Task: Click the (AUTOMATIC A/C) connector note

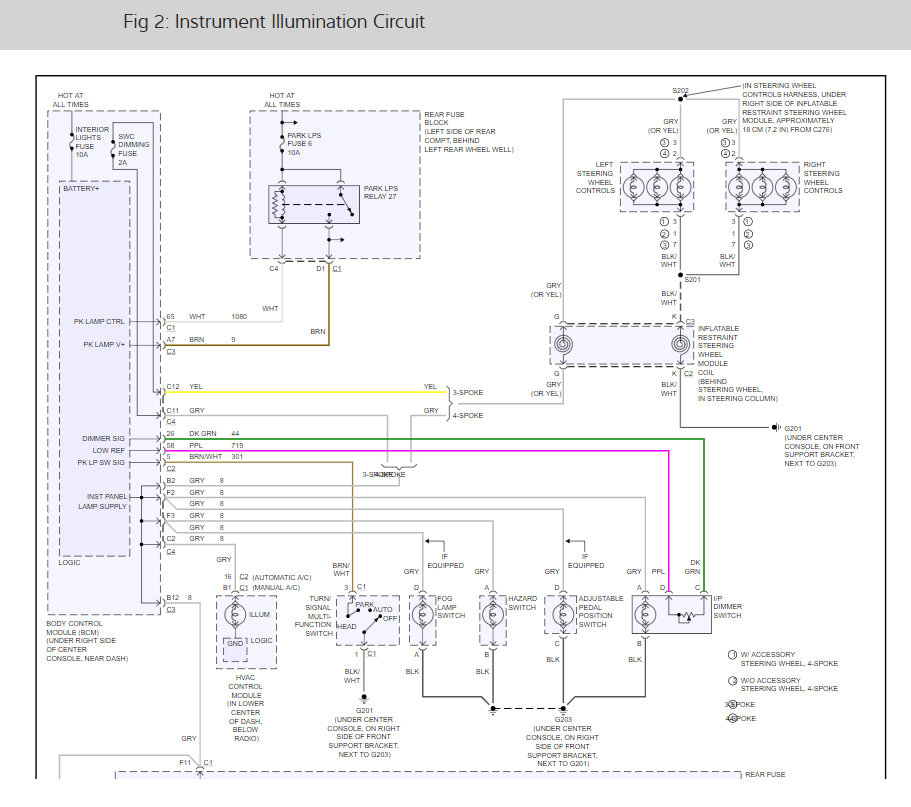Action: 282,578
